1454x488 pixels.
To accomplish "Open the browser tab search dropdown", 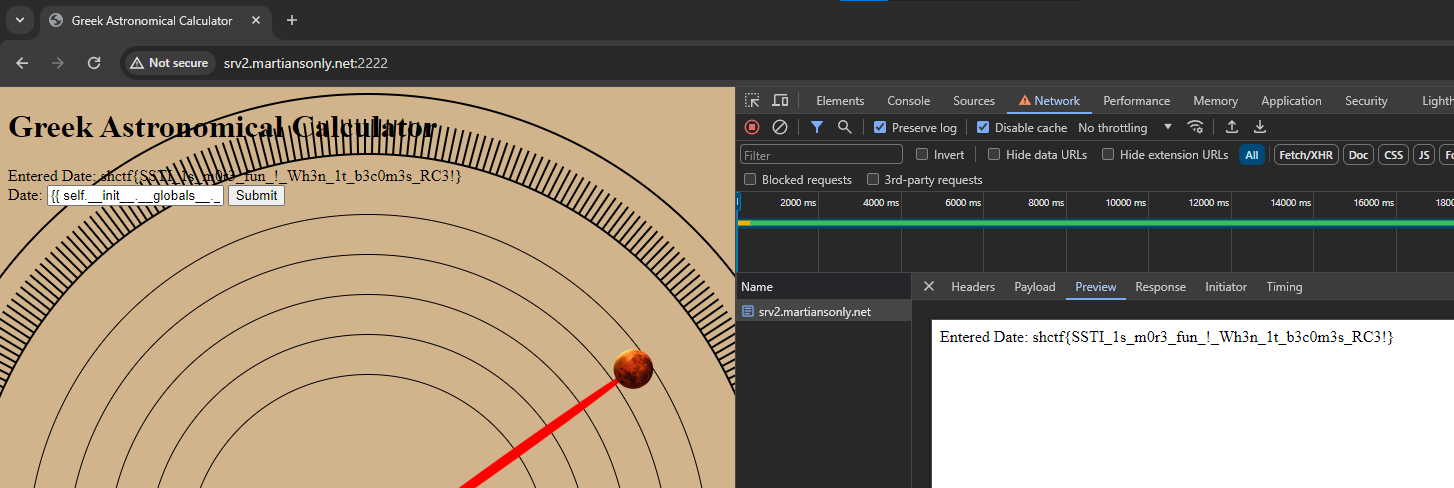I will [19, 20].
